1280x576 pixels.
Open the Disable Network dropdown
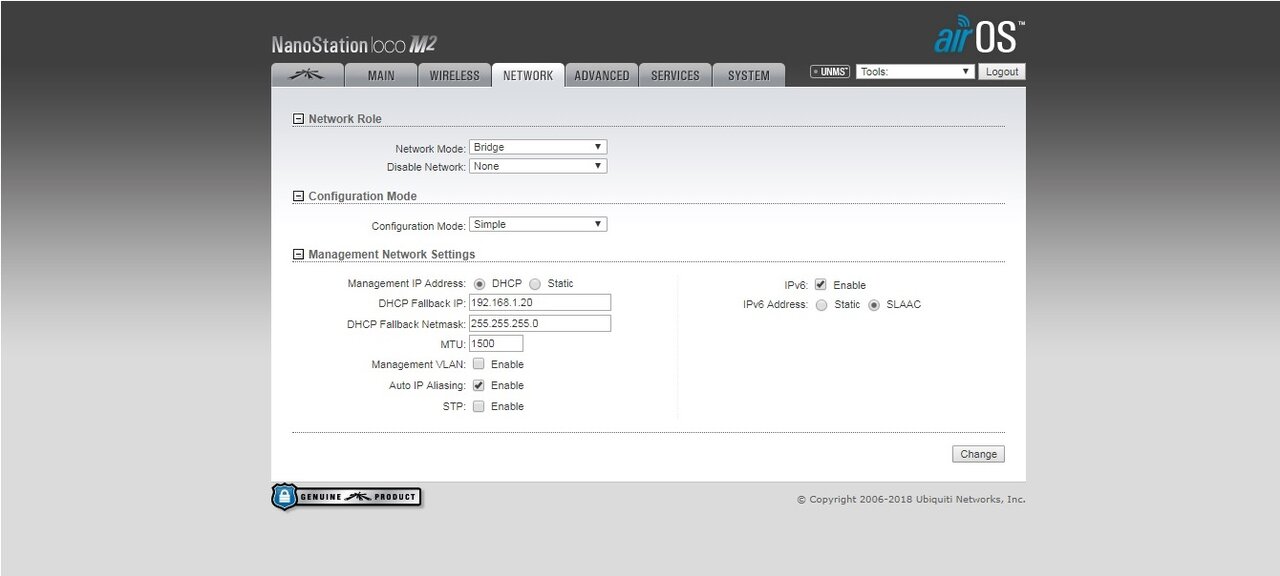[x=538, y=166]
